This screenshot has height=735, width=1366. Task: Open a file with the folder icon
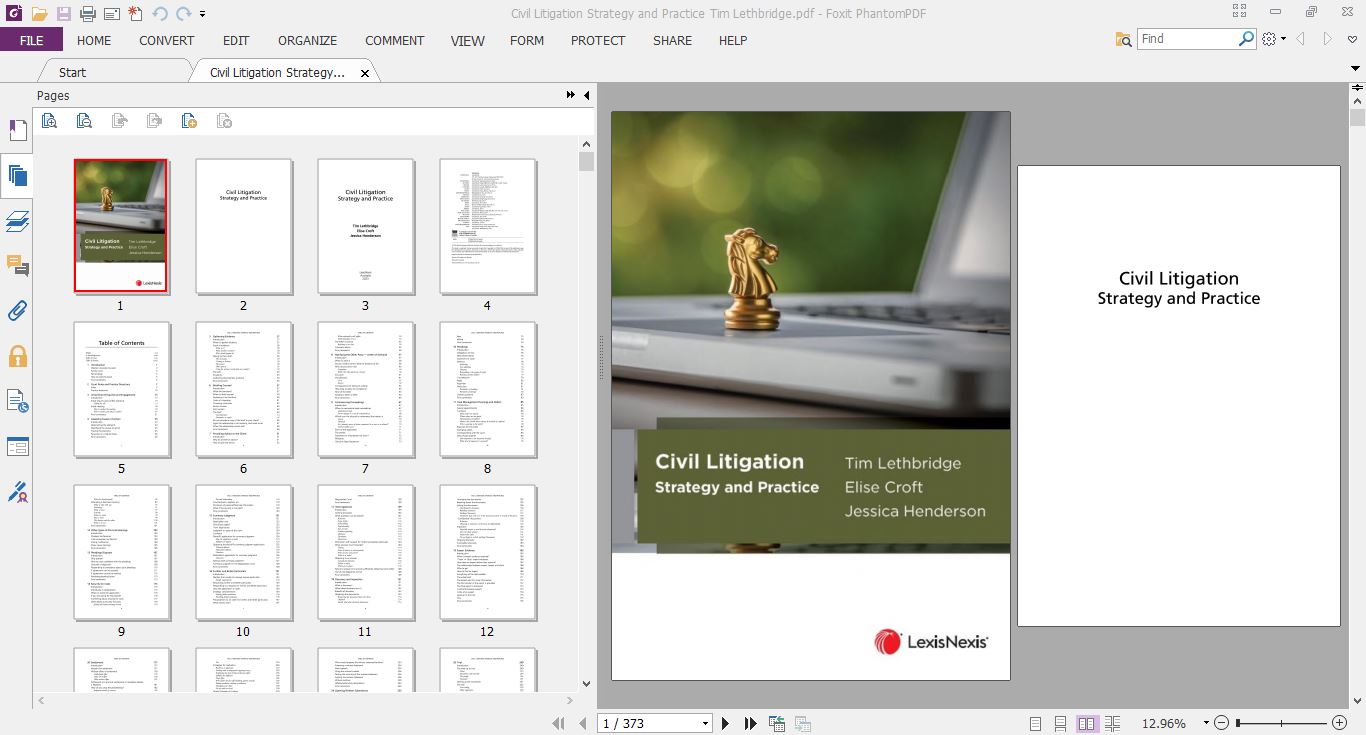[39, 14]
